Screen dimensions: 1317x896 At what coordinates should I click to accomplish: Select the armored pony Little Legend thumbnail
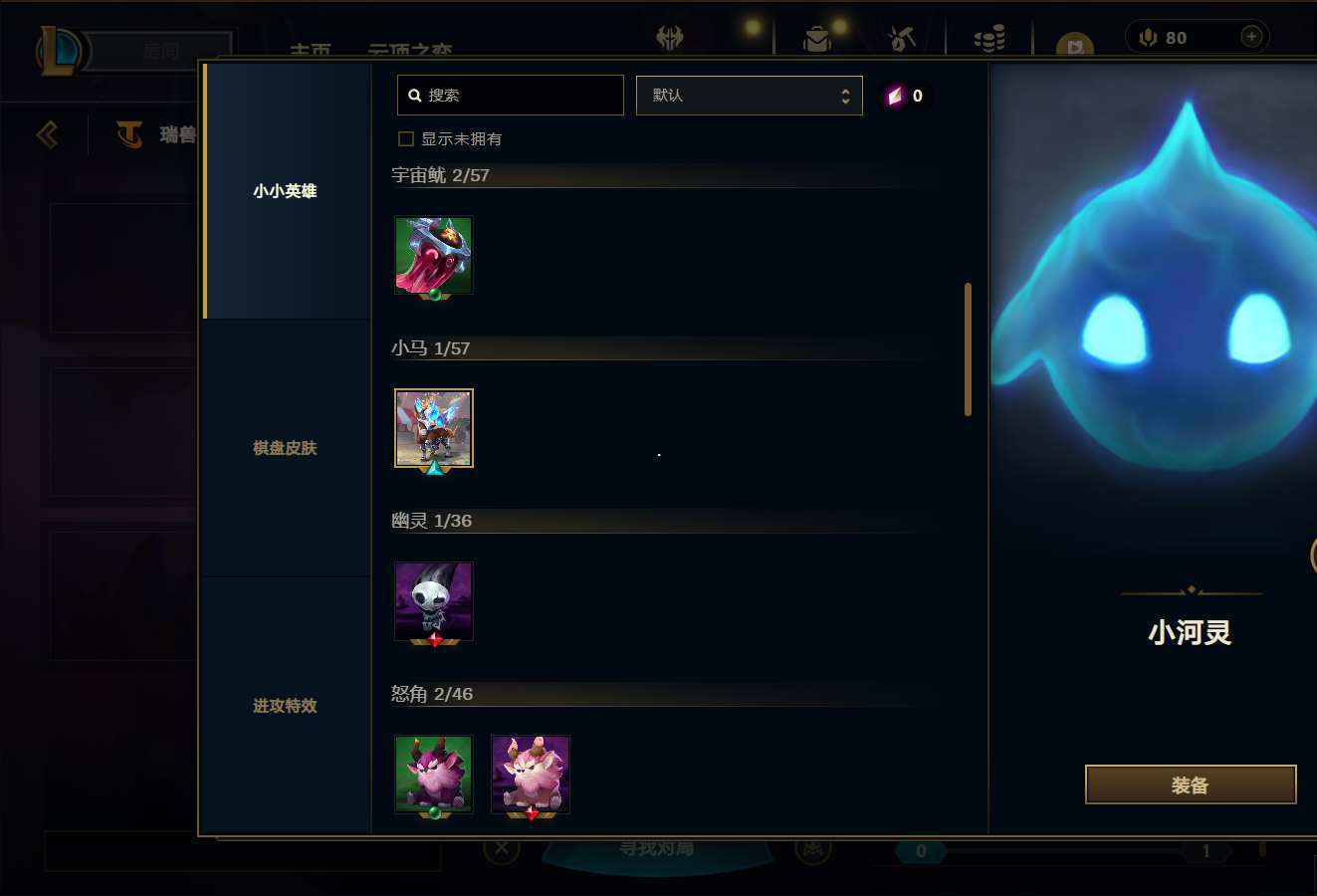[x=433, y=428]
